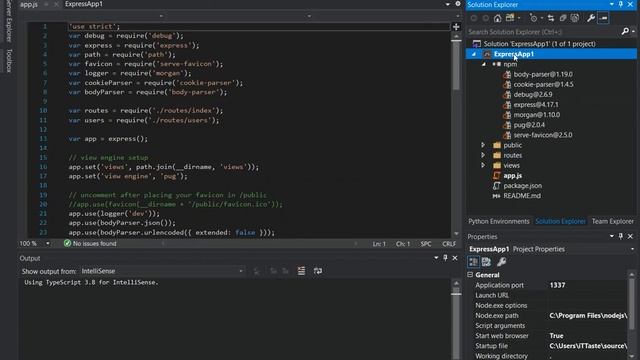640x360 pixels.
Task: Clear All output with the Output toolbar icon
Action: [x=301, y=271]
